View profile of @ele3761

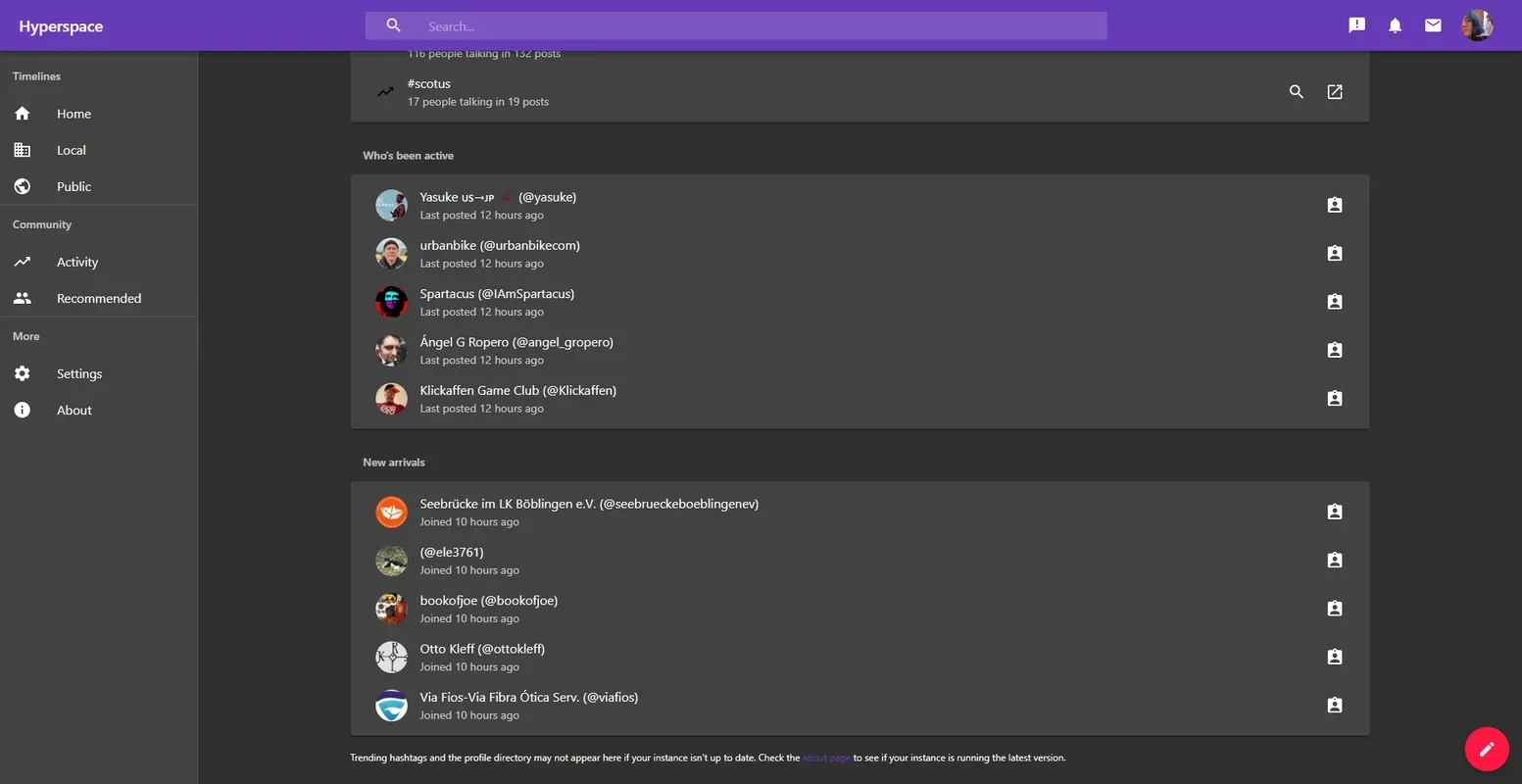coord(1335,561)
